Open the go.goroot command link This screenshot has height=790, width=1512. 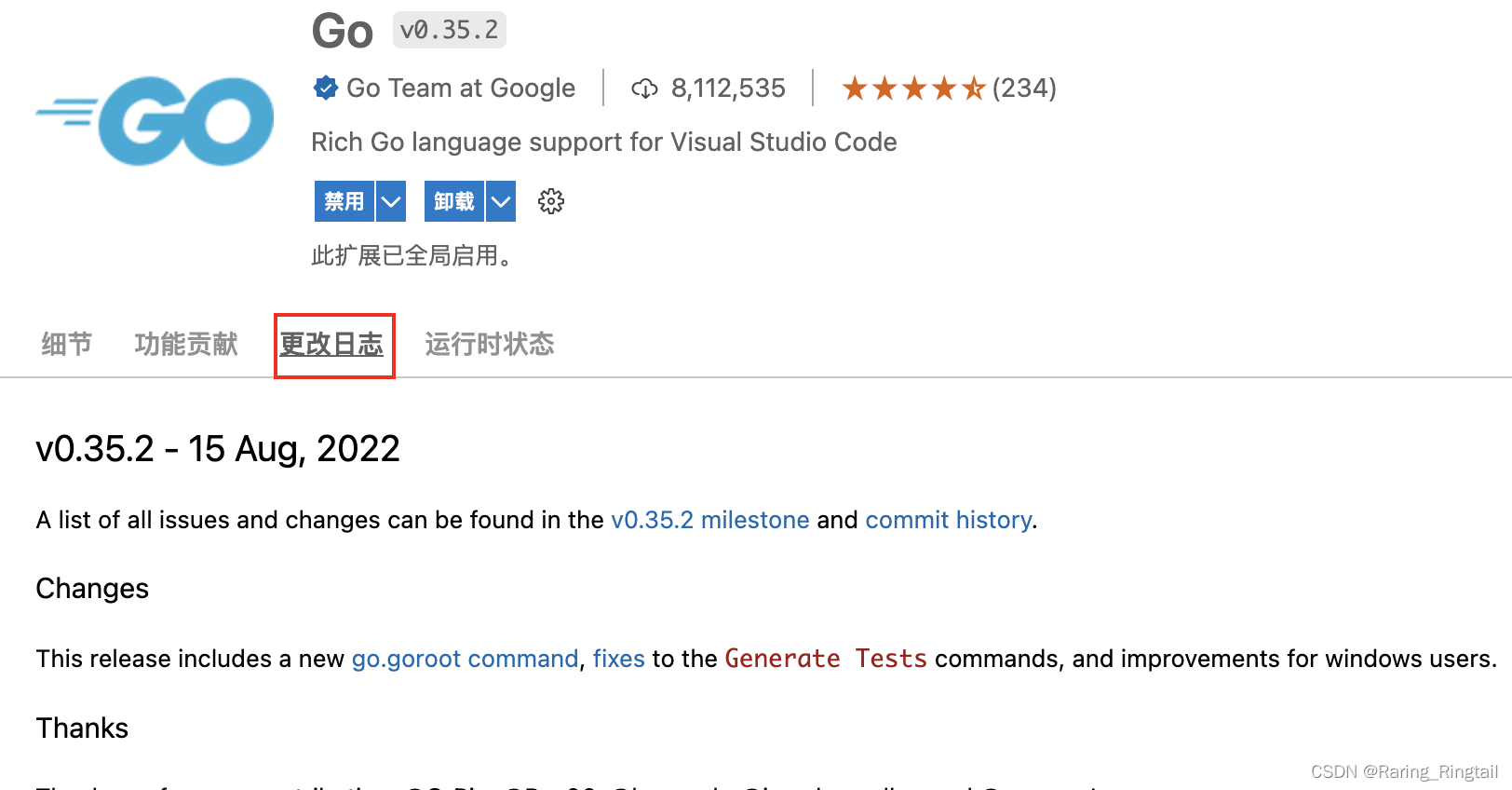pos(466,659)
